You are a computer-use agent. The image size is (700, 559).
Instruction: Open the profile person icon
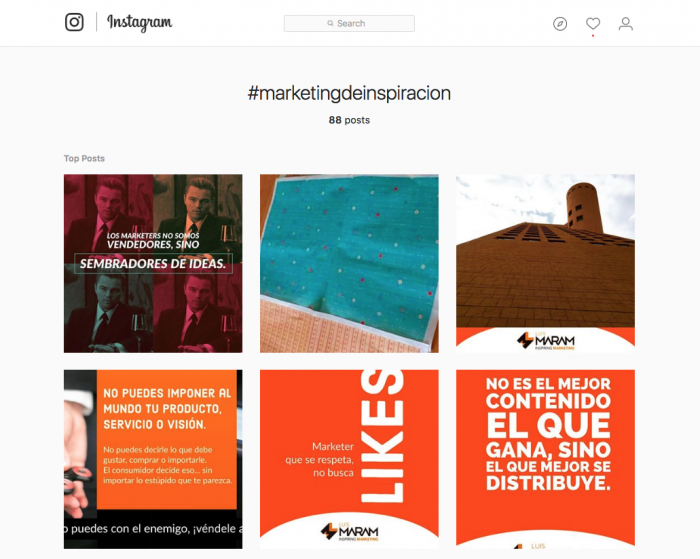[625, 24]
